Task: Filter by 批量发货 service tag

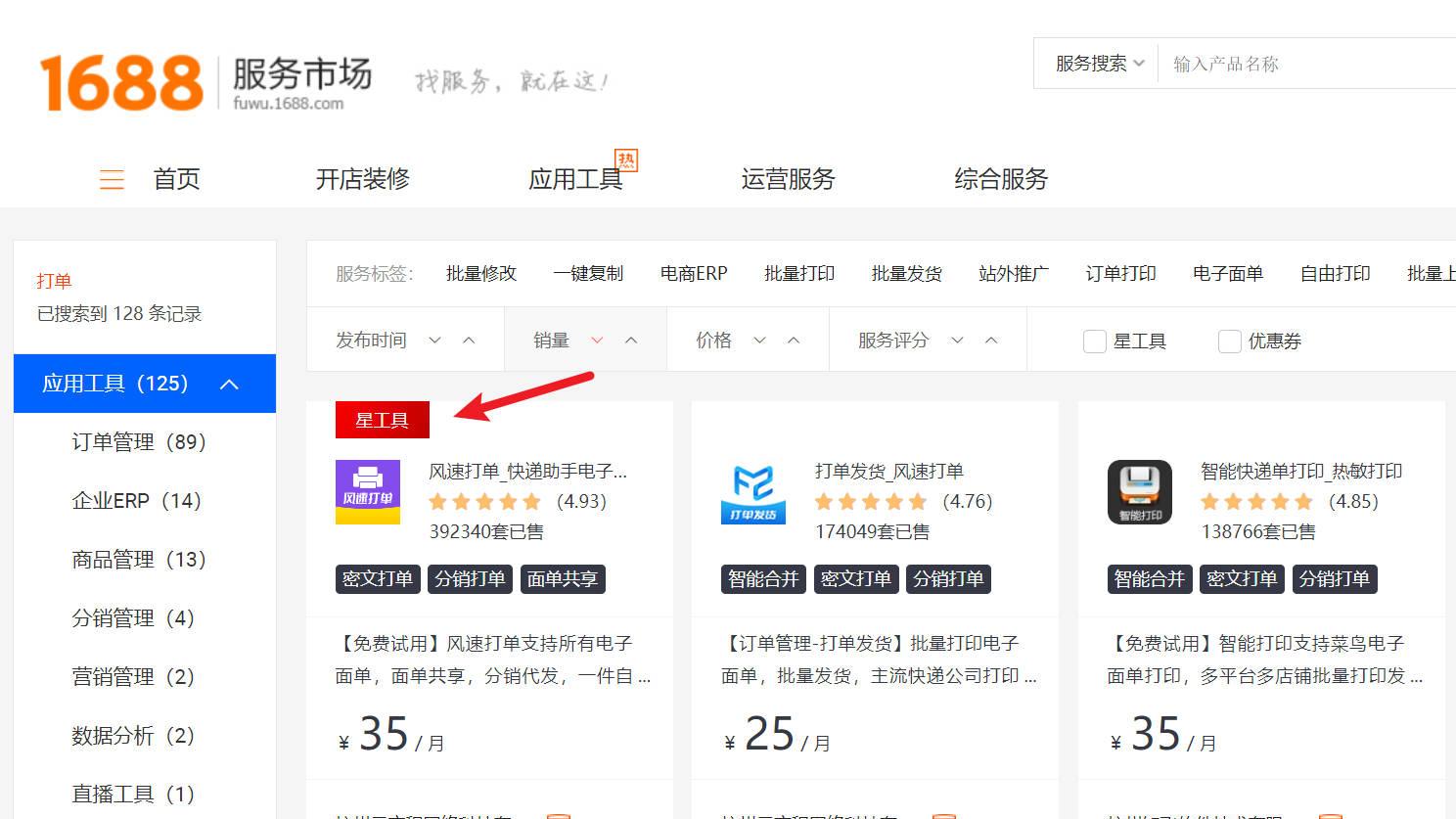Action: pos(907,274)
